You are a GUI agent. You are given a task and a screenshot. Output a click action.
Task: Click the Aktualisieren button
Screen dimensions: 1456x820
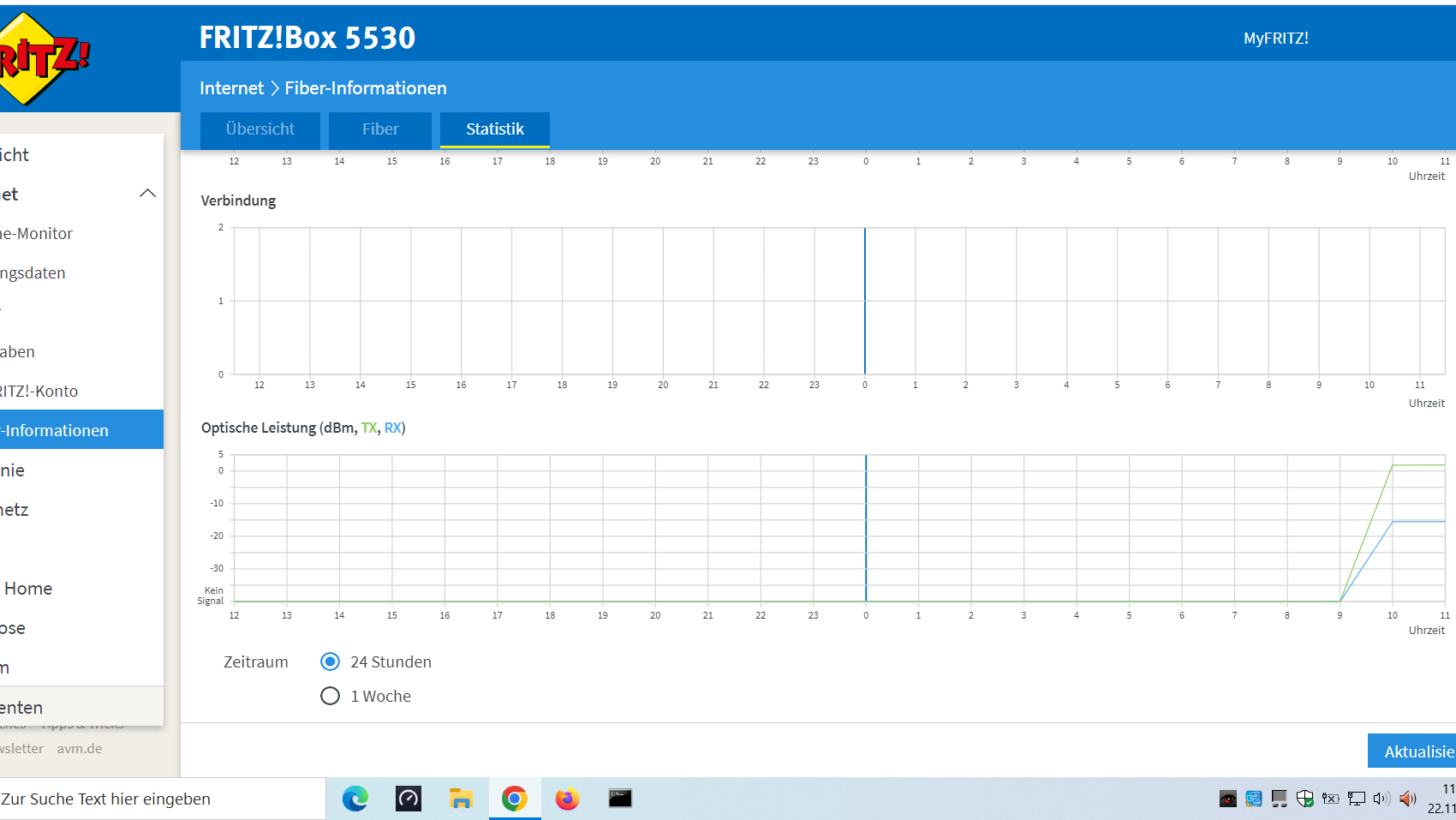[1415, 751]
